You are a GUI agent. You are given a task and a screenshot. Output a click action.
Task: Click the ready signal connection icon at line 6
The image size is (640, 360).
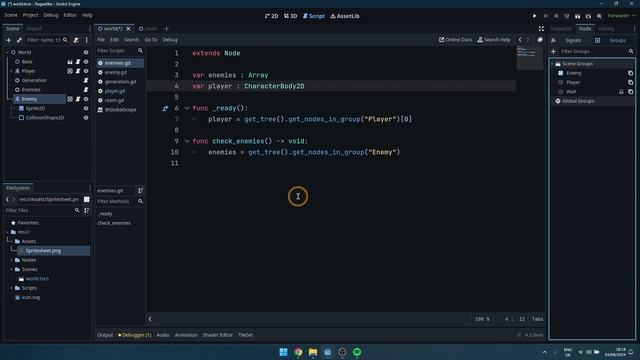click(165, 109)
